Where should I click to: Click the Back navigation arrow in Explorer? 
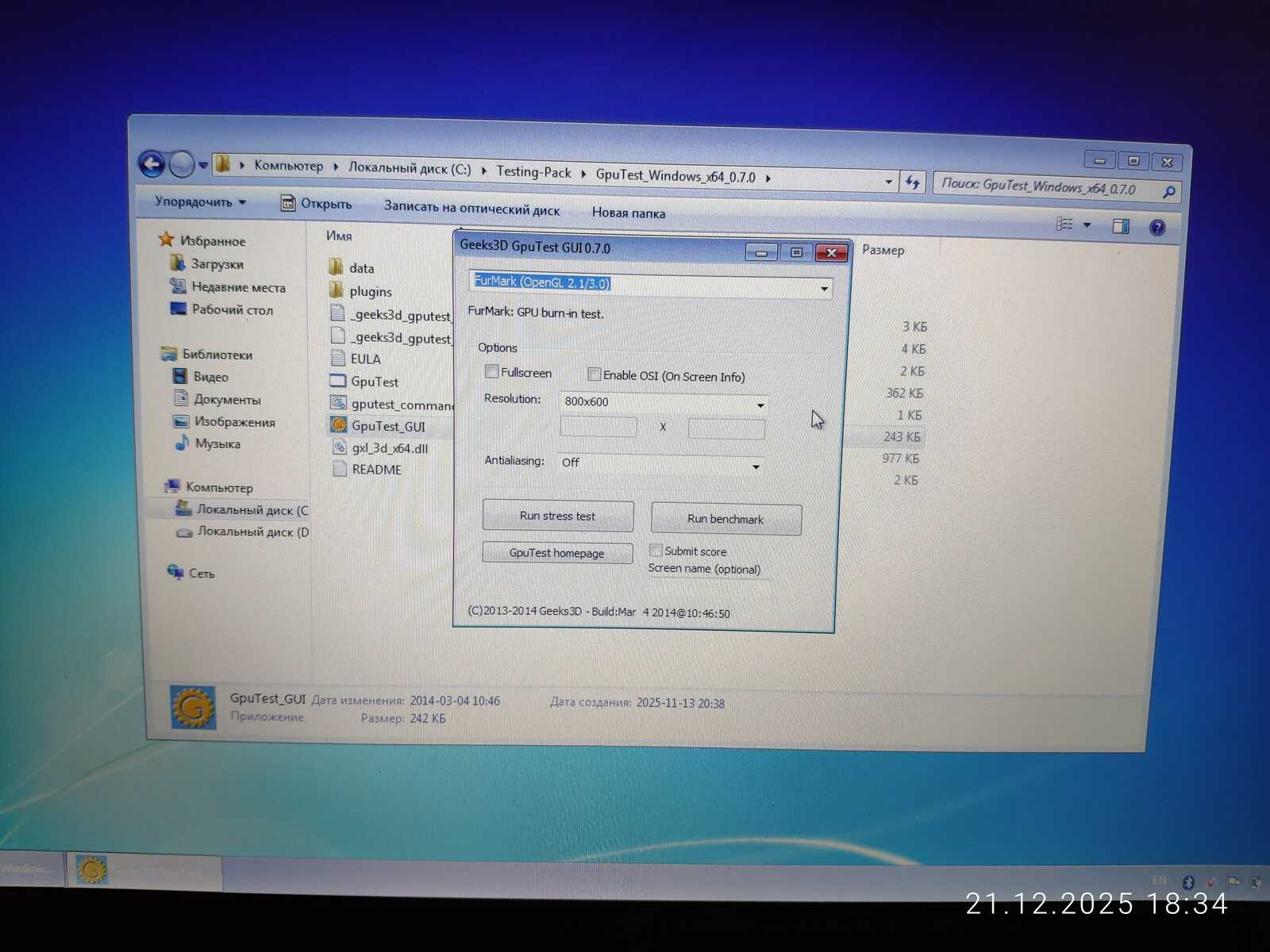(x=152, y=164)
